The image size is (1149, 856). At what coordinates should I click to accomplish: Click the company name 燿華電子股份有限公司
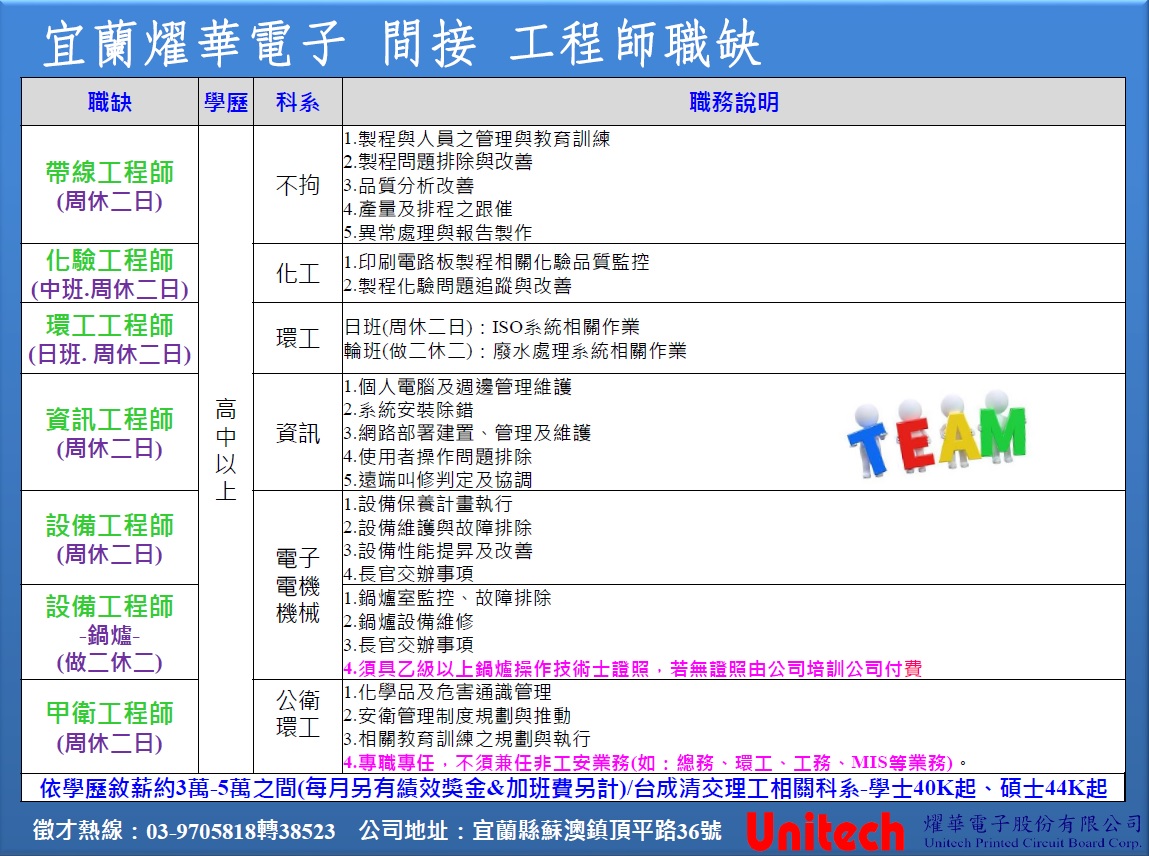point(1032,823)
